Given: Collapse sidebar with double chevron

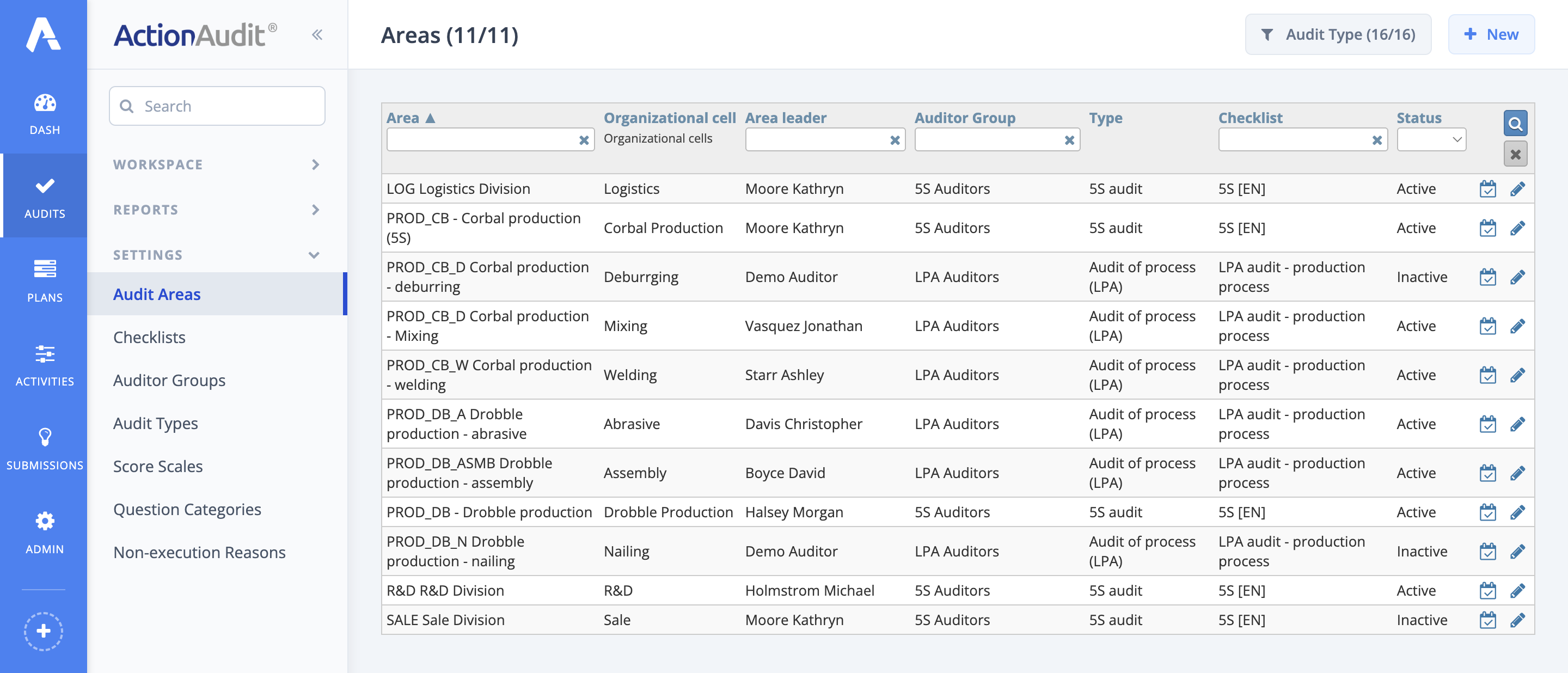Looking at the screenshot, I should click(316, 35).
